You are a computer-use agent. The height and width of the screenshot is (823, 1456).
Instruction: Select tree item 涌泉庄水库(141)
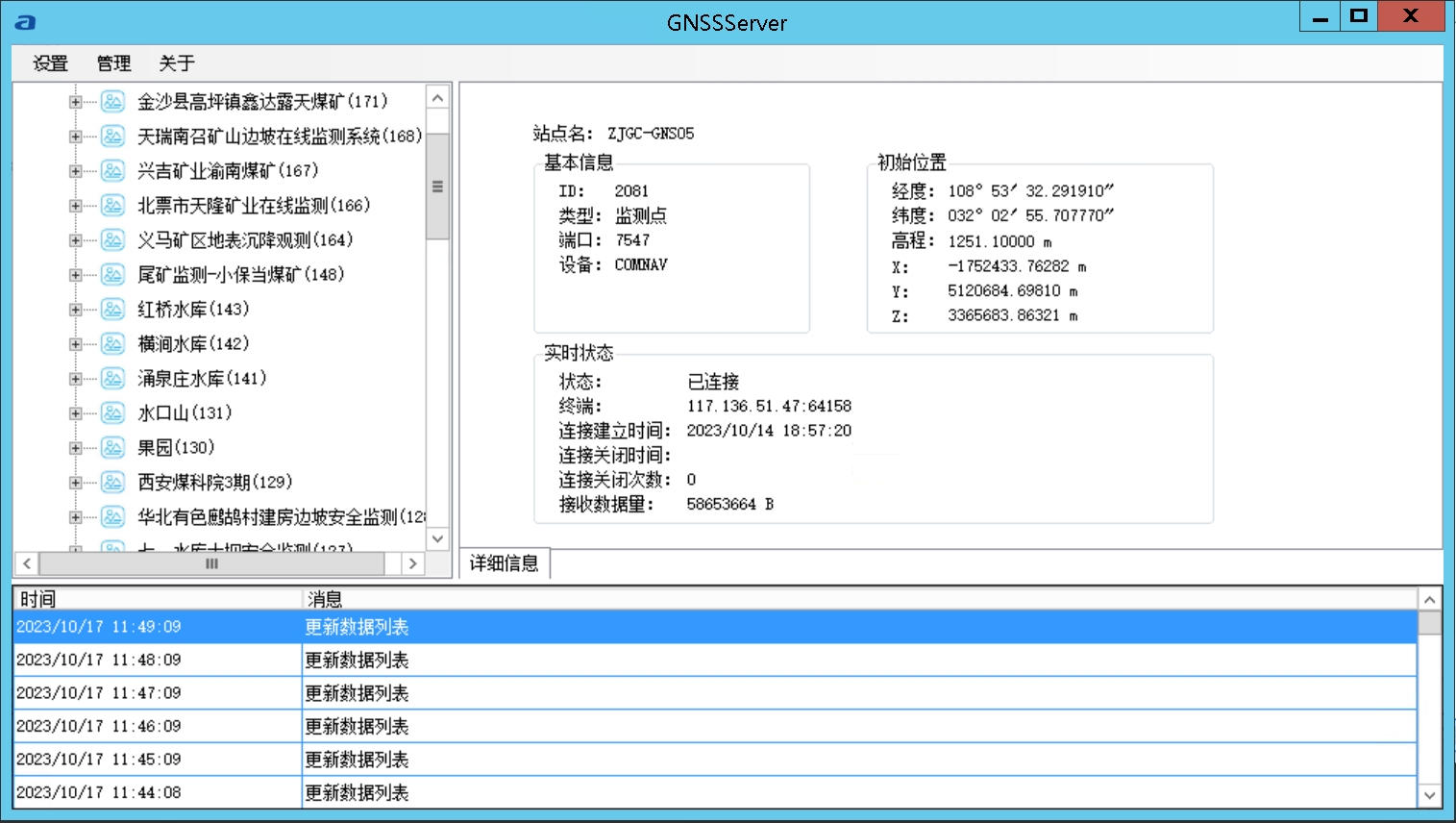[x=202, y=378]
